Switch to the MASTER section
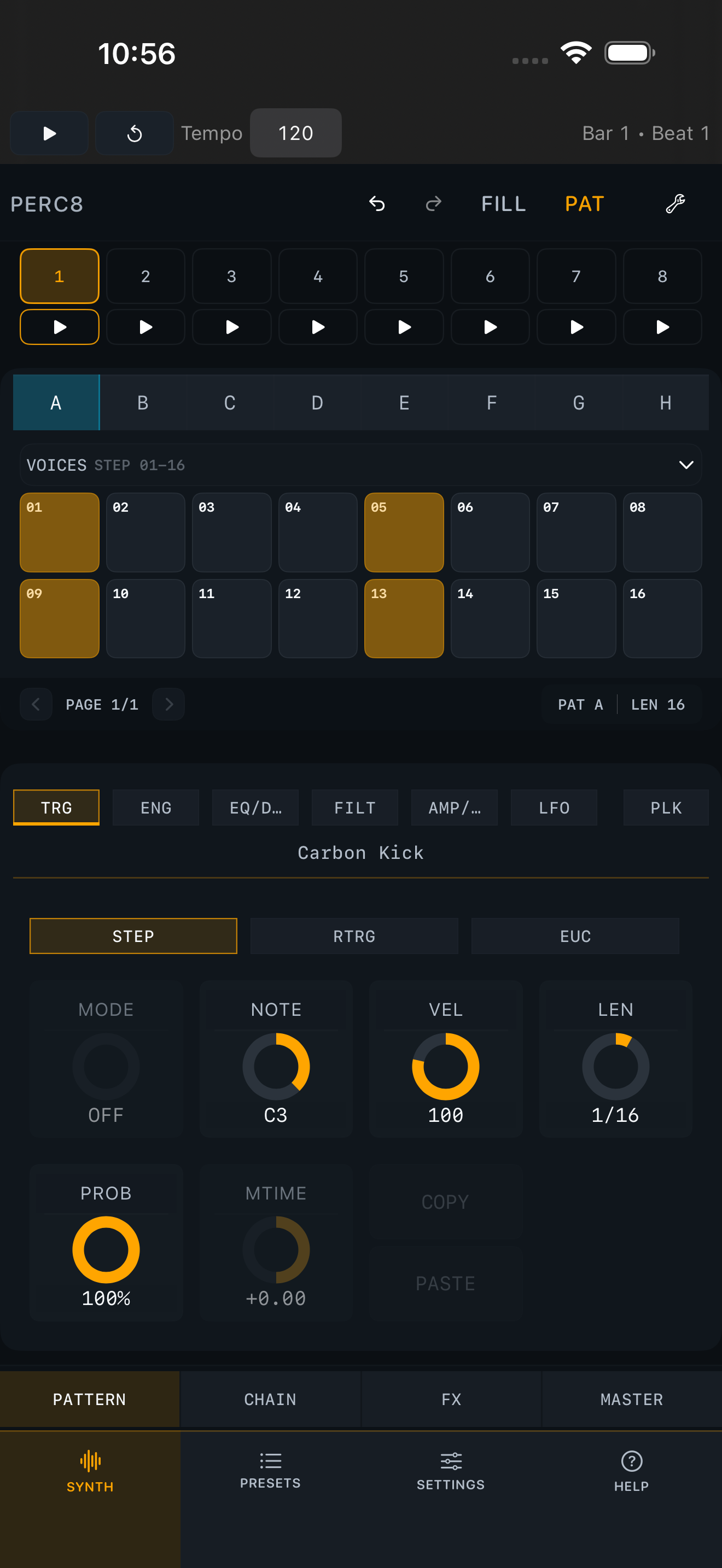722x1568 pixels. 632,1400
